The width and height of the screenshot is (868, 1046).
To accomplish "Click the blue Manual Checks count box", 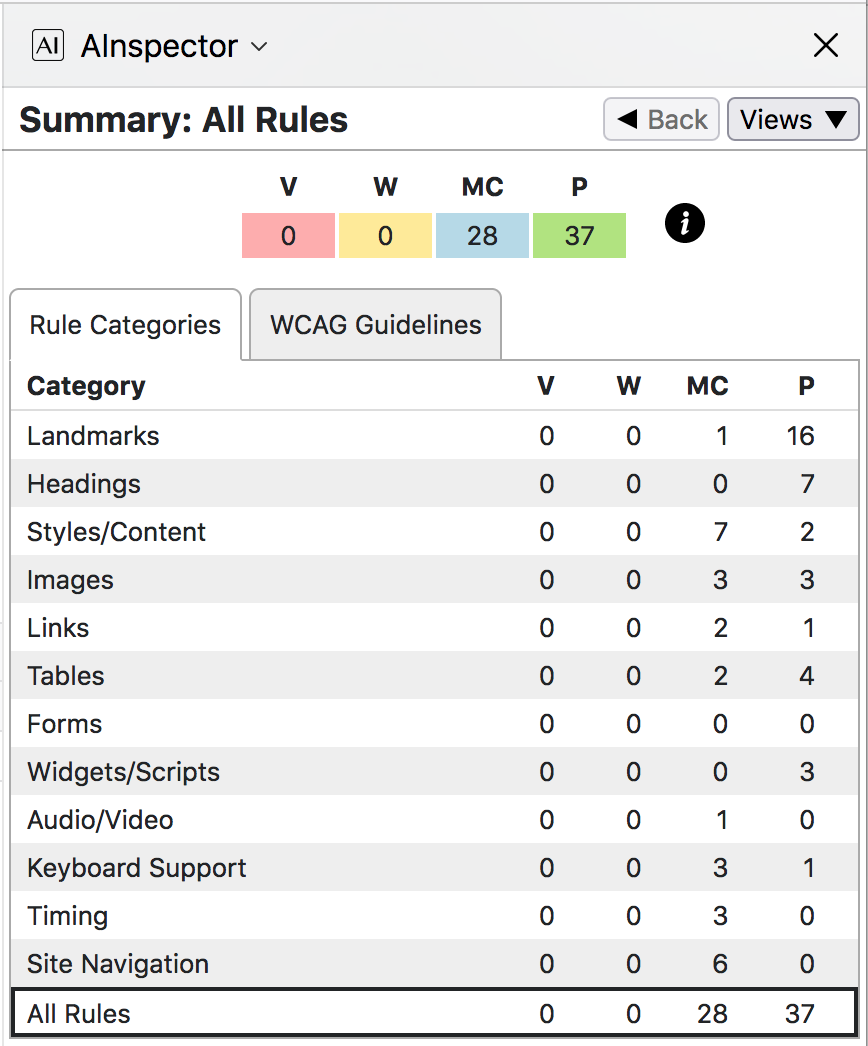I will coord(482,236).
